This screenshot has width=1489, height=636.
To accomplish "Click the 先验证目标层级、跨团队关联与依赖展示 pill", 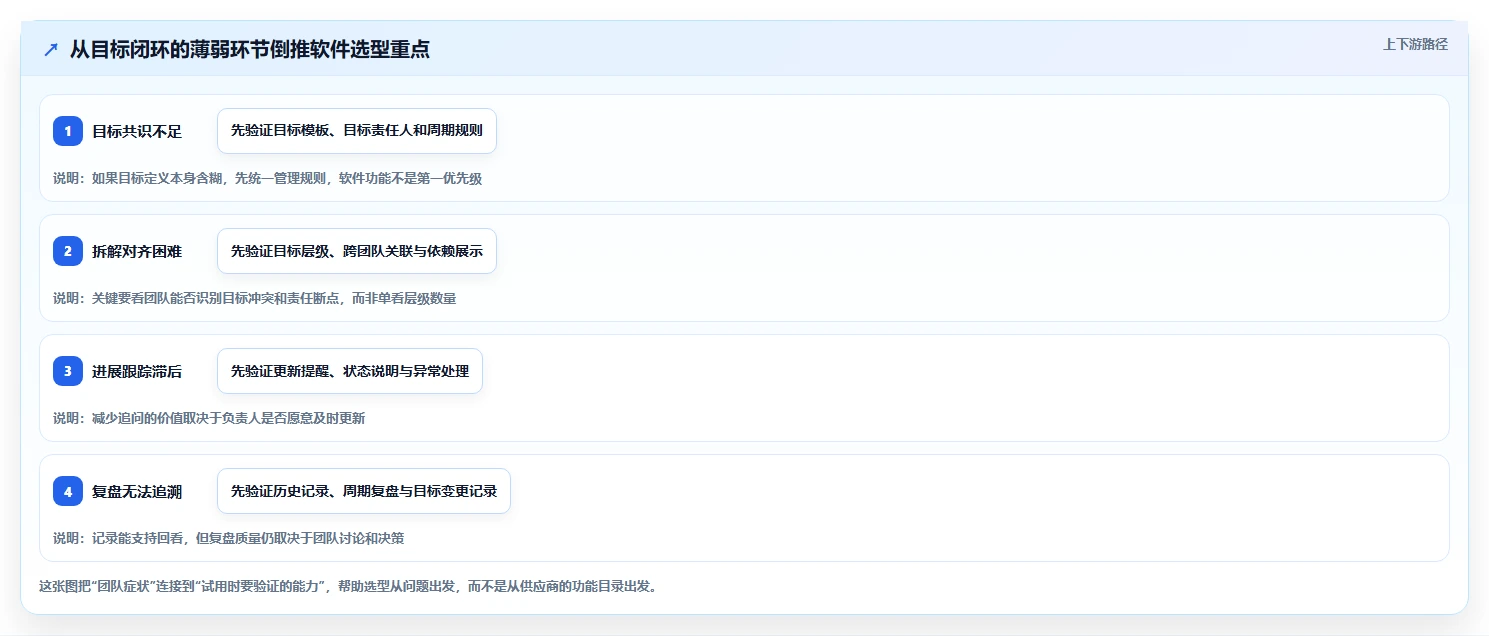I will 357,251.
